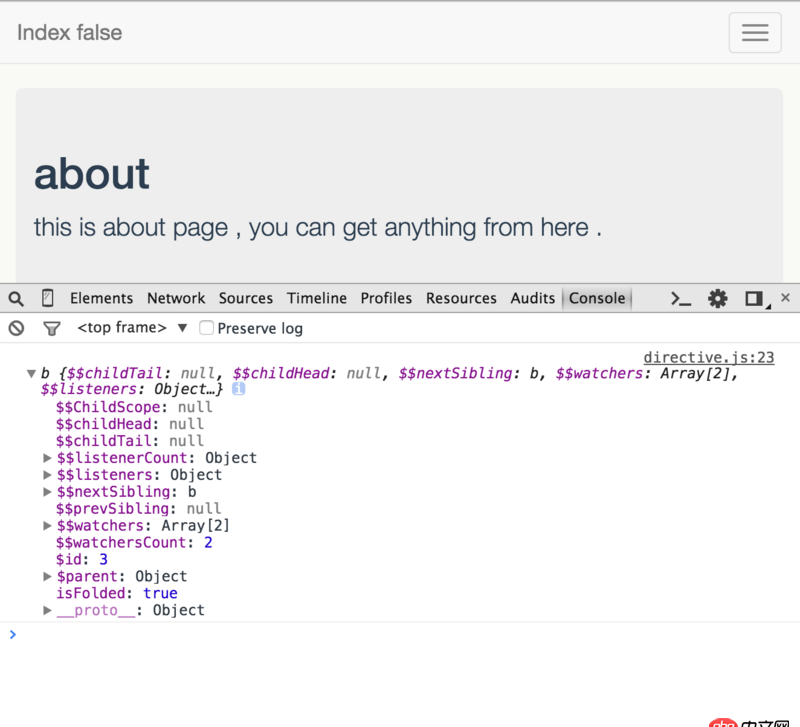
Task: Open the DevTools search panel
Action: click(x=14, y=298)
